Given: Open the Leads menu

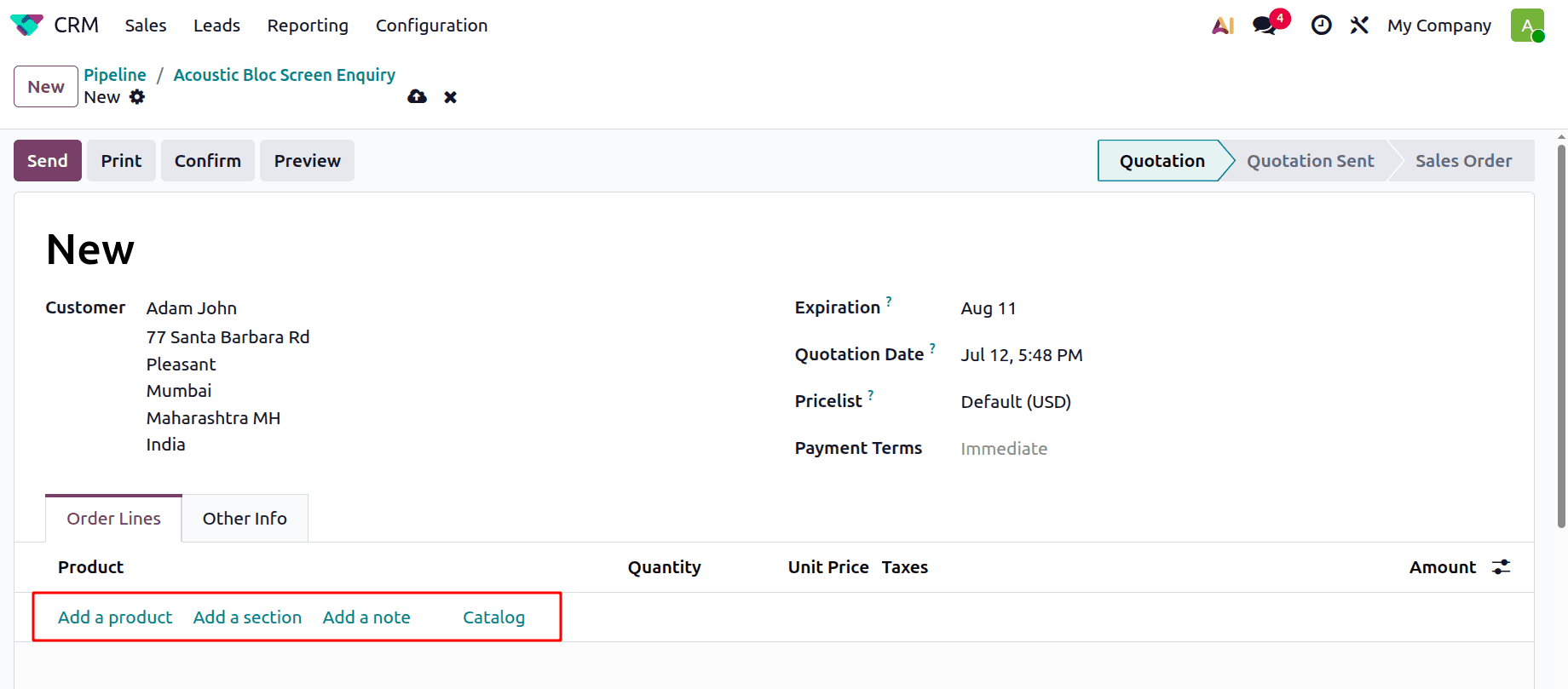Looking at the screenshot, I should coord(216,26).
